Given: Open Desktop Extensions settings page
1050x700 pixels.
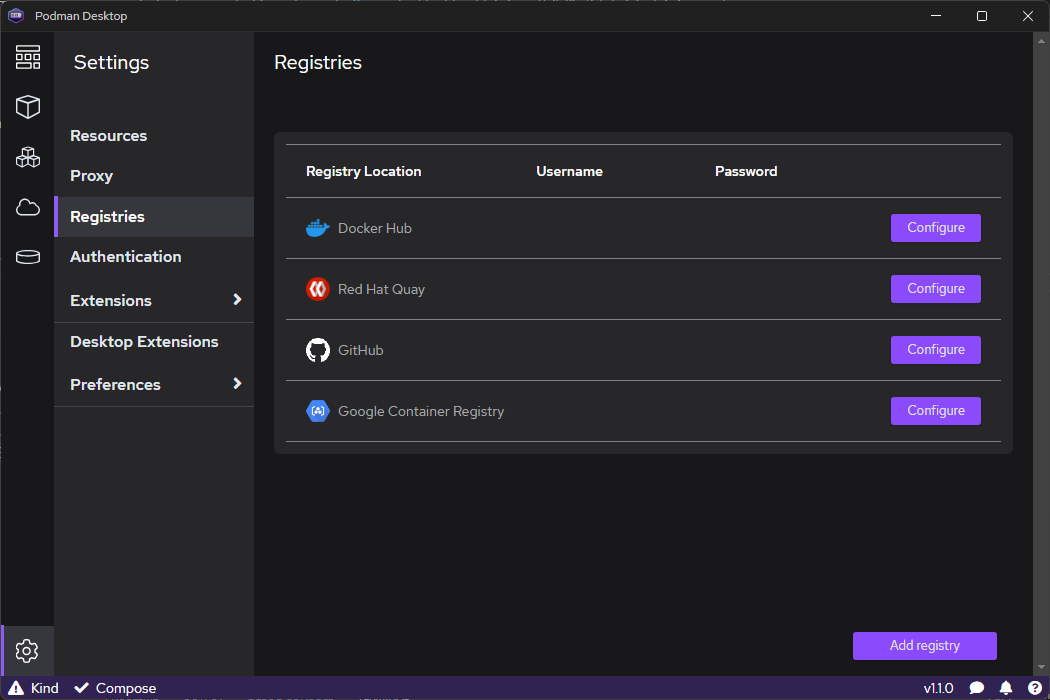Looking at the screenshot, I should click(x=144, y=342).
